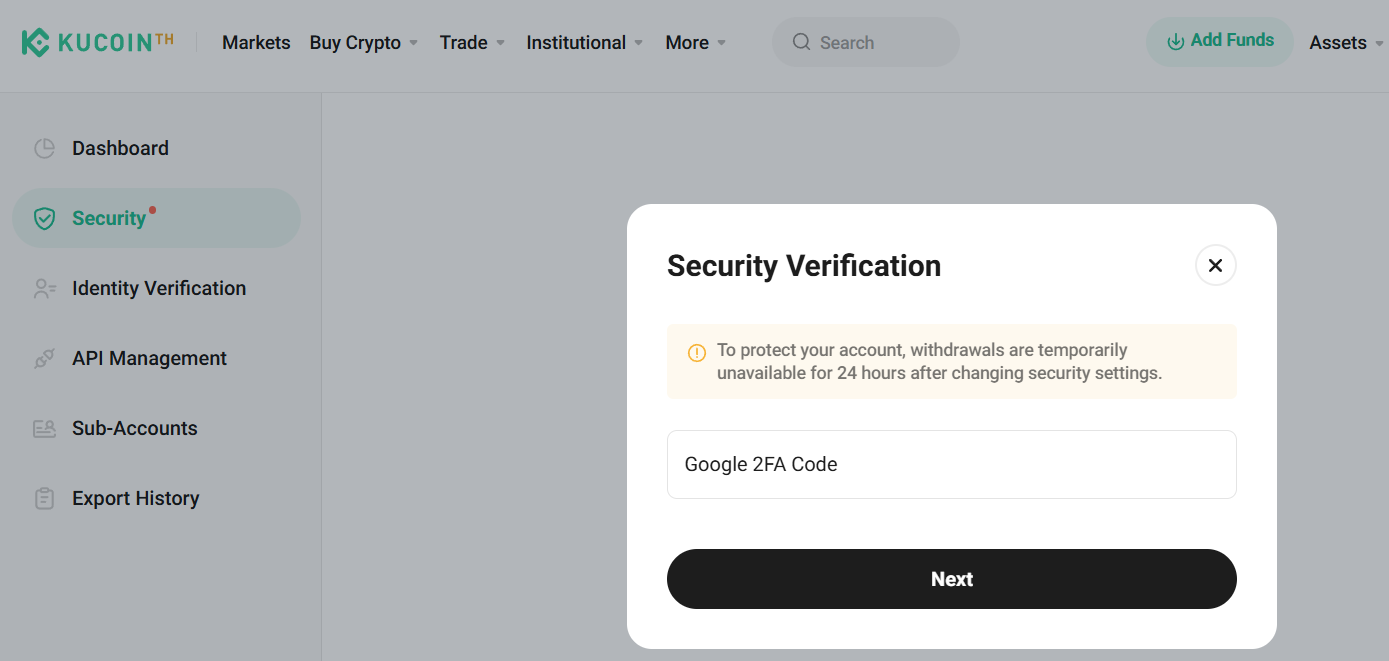Select the Sub-Accounts icon
1389x661 pixels.
pyautogui.click(x=45, y=428)
